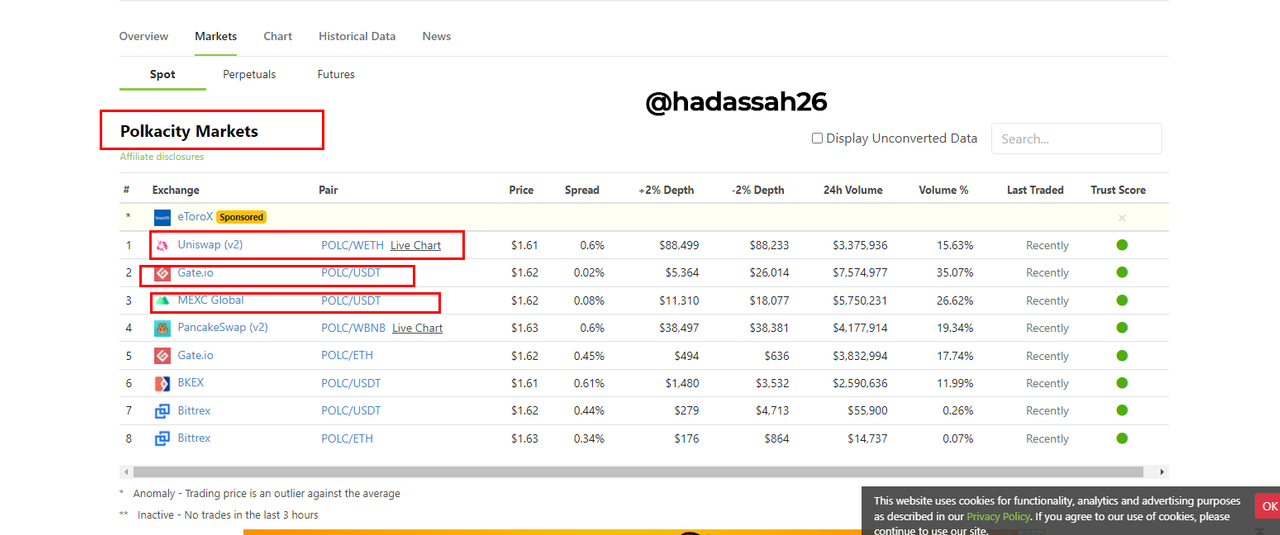Click the $7,574,977 volume cell
The height and width of the screenshot is (535, 1280).
click(858, 273)
